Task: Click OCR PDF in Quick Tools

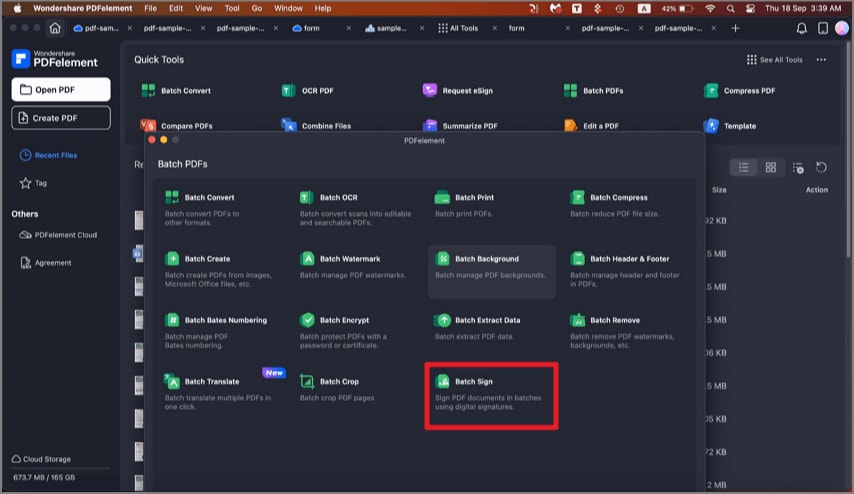Action: (308, 90)
